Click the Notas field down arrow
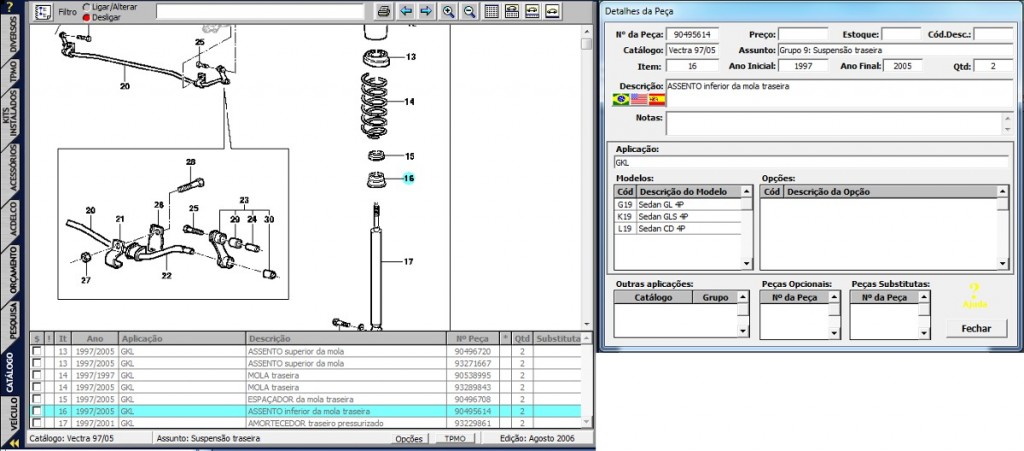The image size is (1024, 451). [1006, 129]
